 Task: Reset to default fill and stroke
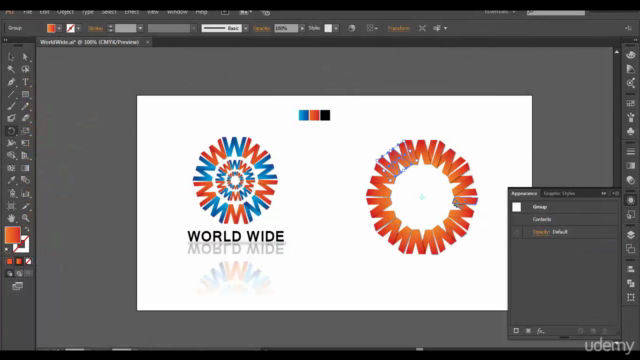click(7, 249)
